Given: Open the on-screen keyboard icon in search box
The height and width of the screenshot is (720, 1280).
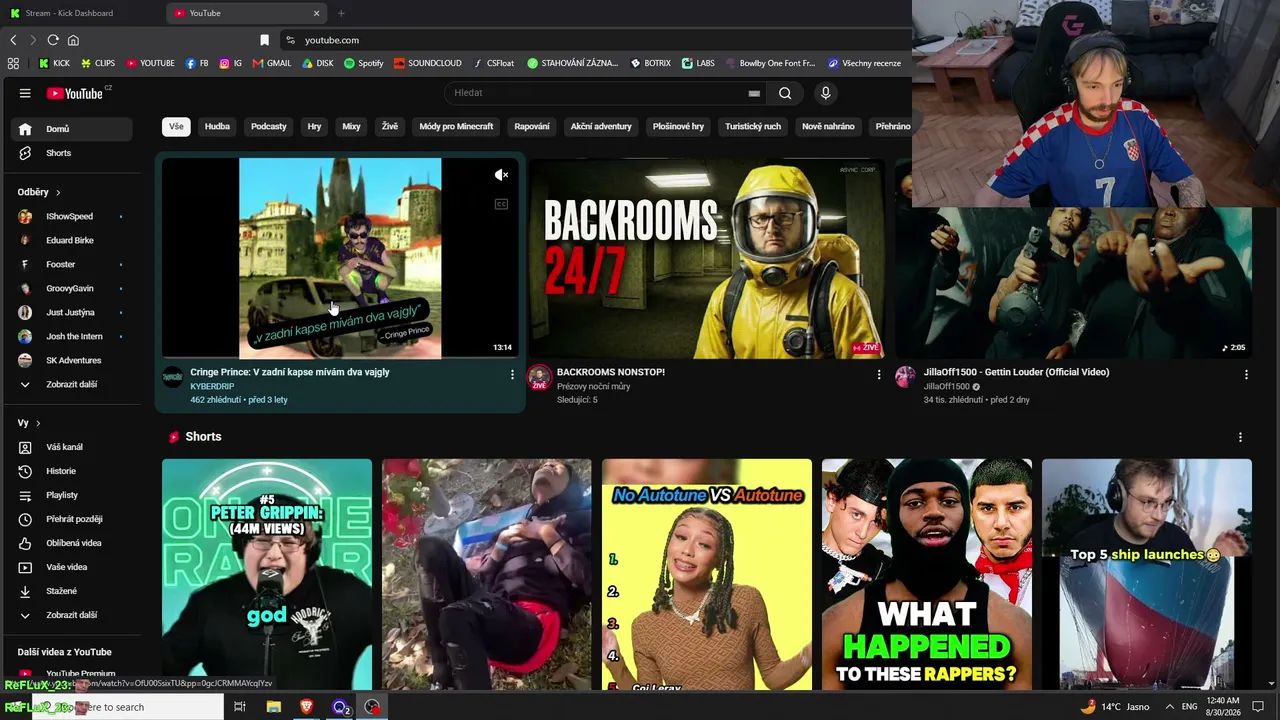Looking at the screenshot, I should pos(754,93).
